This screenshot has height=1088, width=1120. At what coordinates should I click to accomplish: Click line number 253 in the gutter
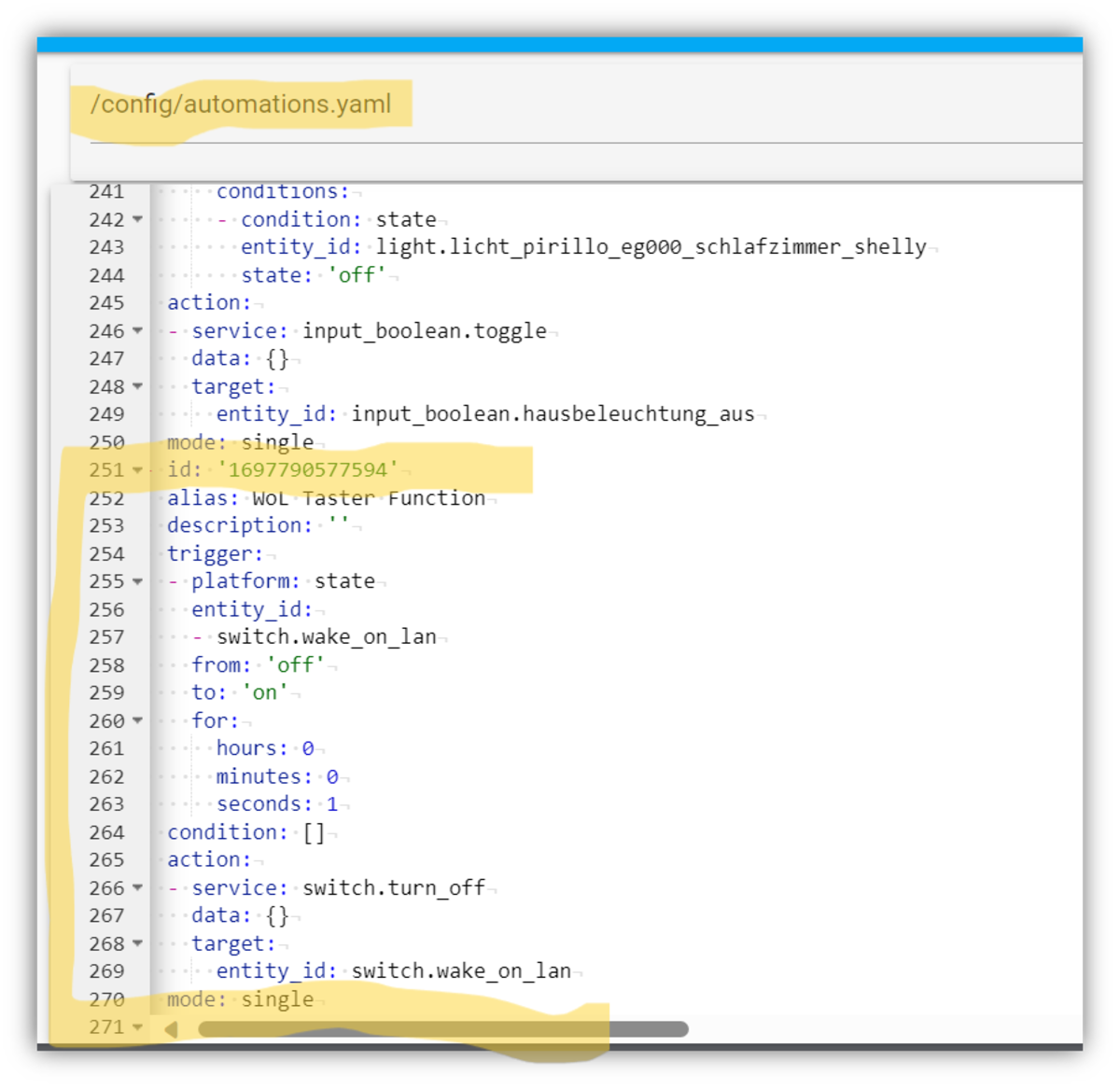pyautogui.click(x=106, y=525)
